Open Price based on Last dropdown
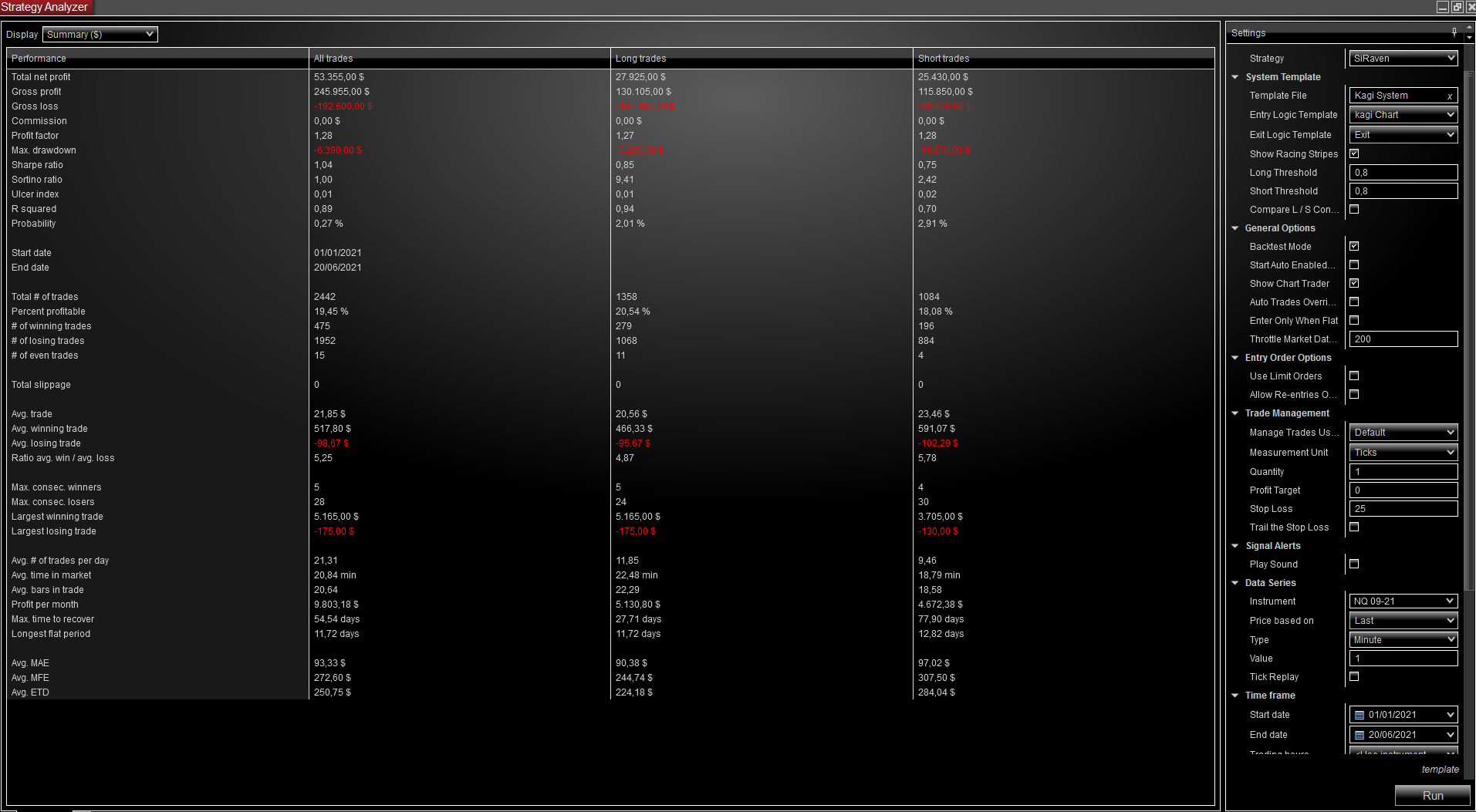The width and height of the screenshot is (1476, 812). (1403, 621)
